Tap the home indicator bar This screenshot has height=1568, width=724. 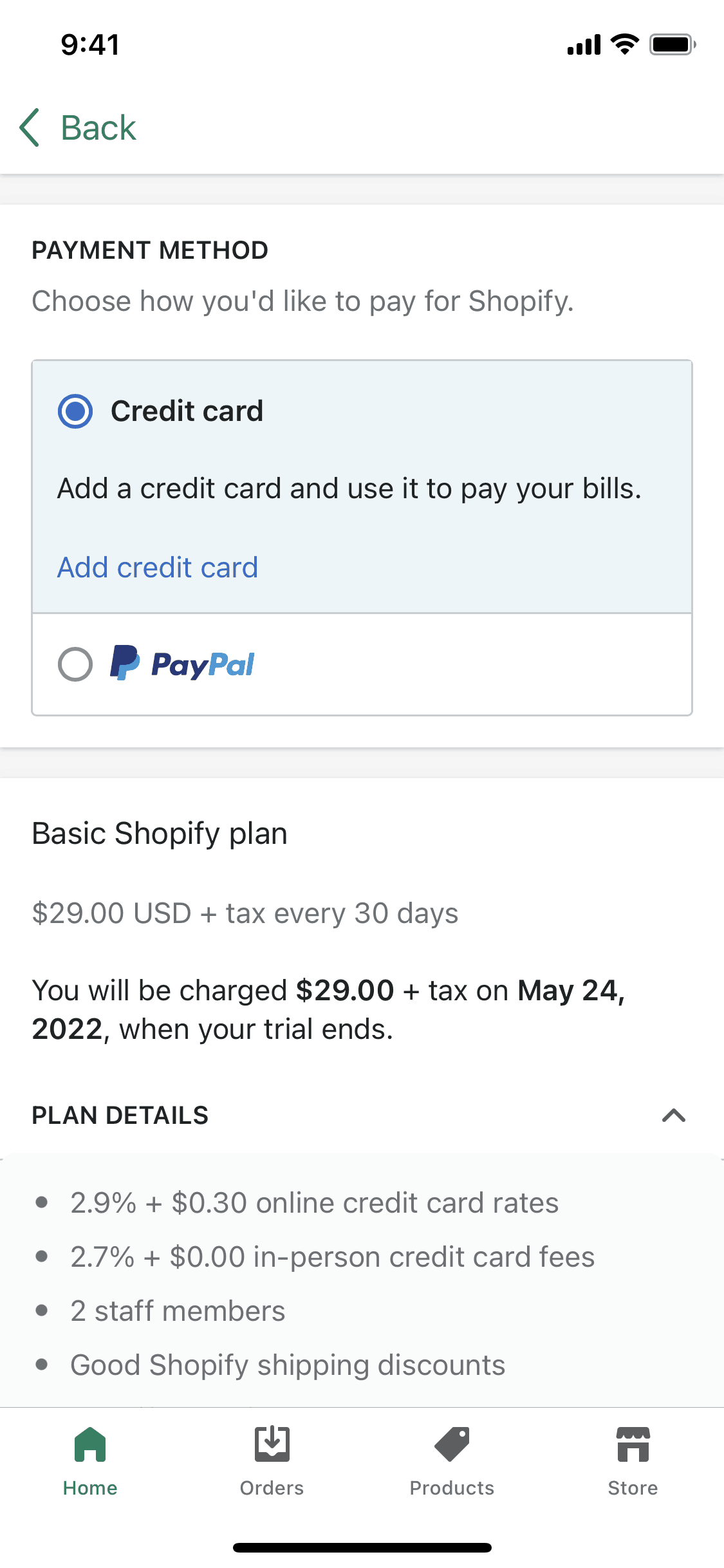click(x=362, y=1547)
